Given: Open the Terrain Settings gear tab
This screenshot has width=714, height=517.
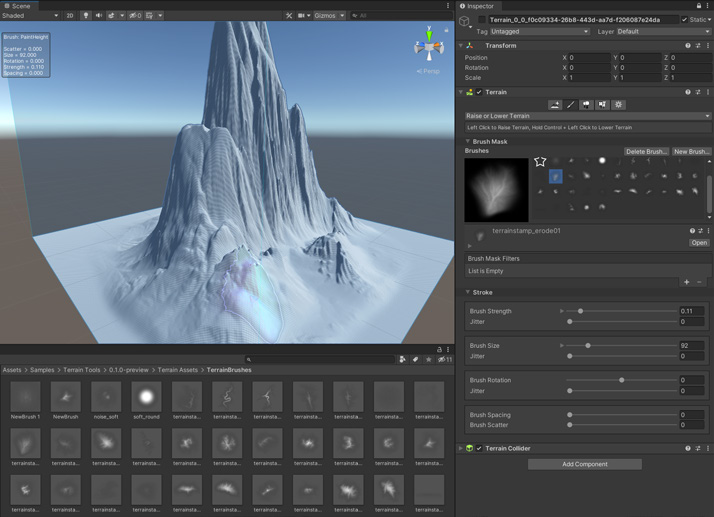Looking at the screenshot, I should pyautogui.click(x=618, y=105).
